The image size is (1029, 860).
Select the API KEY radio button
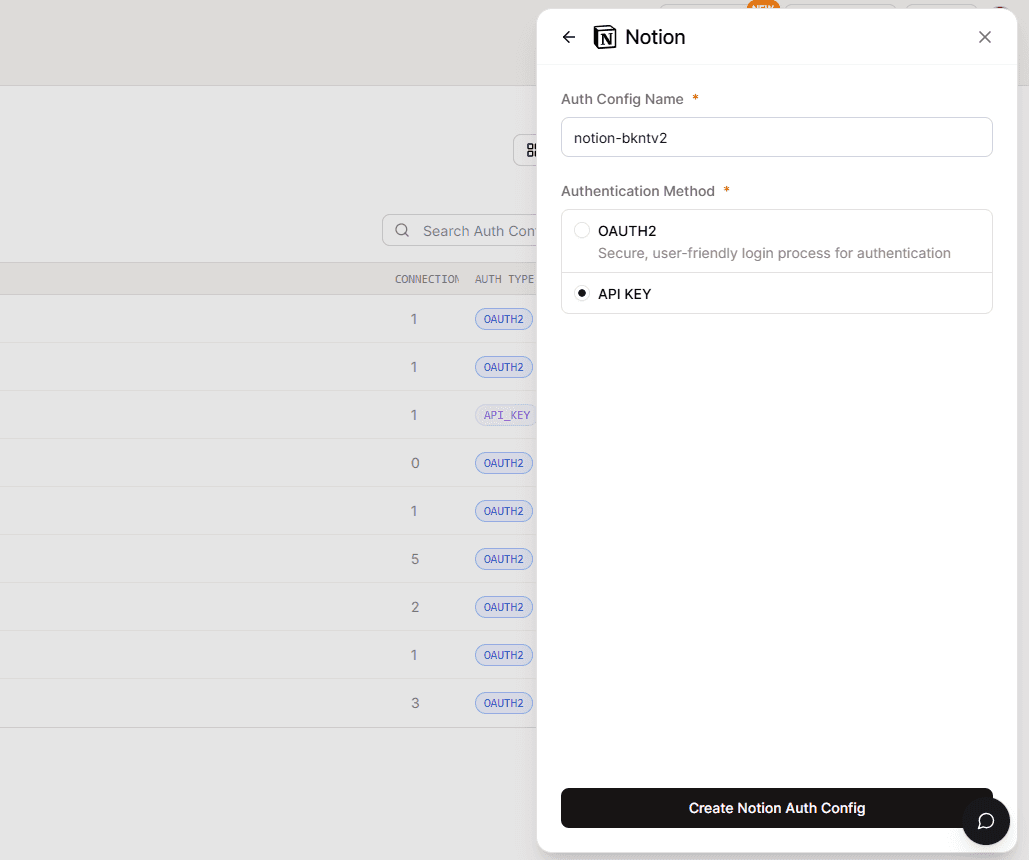point(581,293)
